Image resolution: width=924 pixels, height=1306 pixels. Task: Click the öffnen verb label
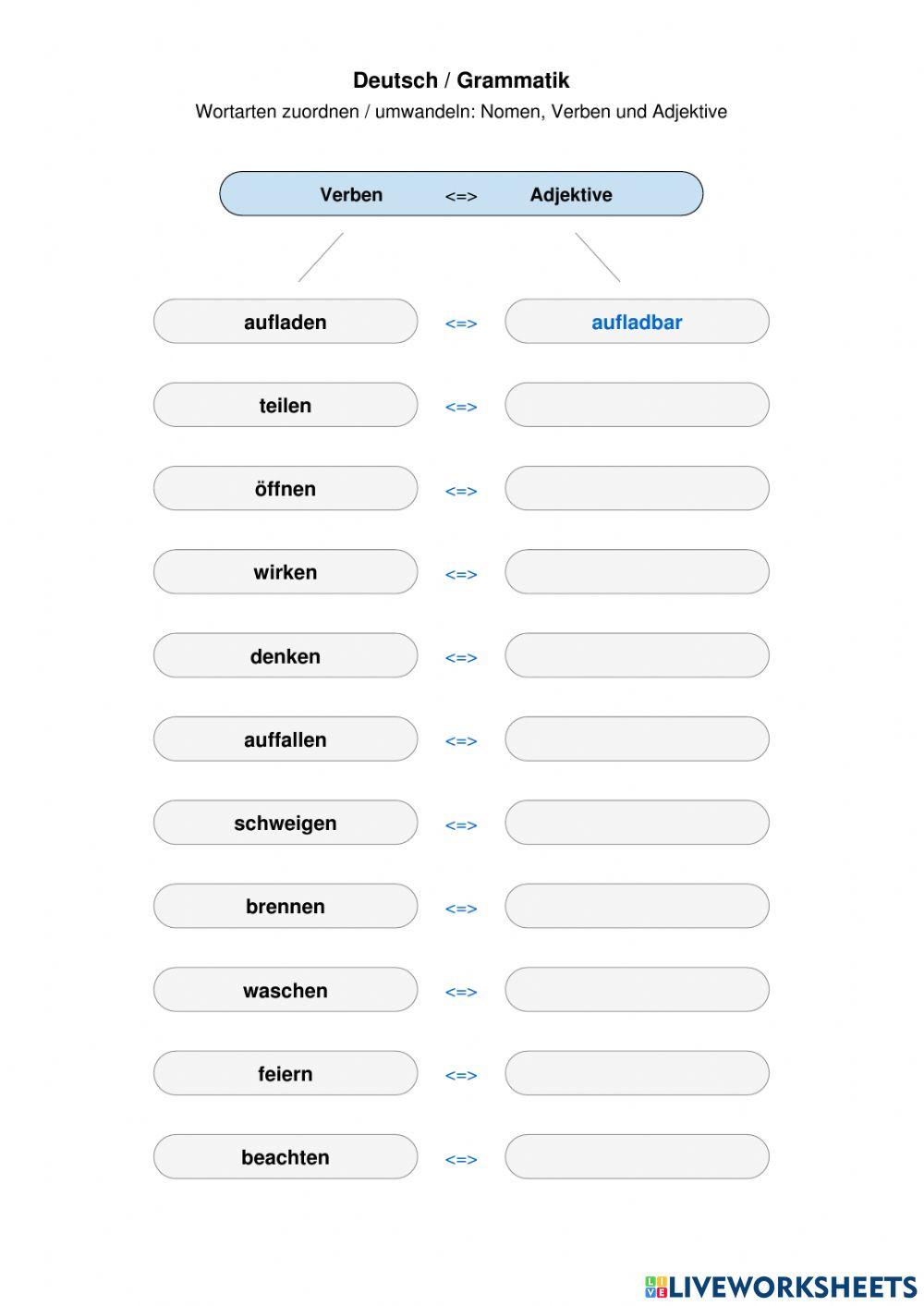(286, 489)
